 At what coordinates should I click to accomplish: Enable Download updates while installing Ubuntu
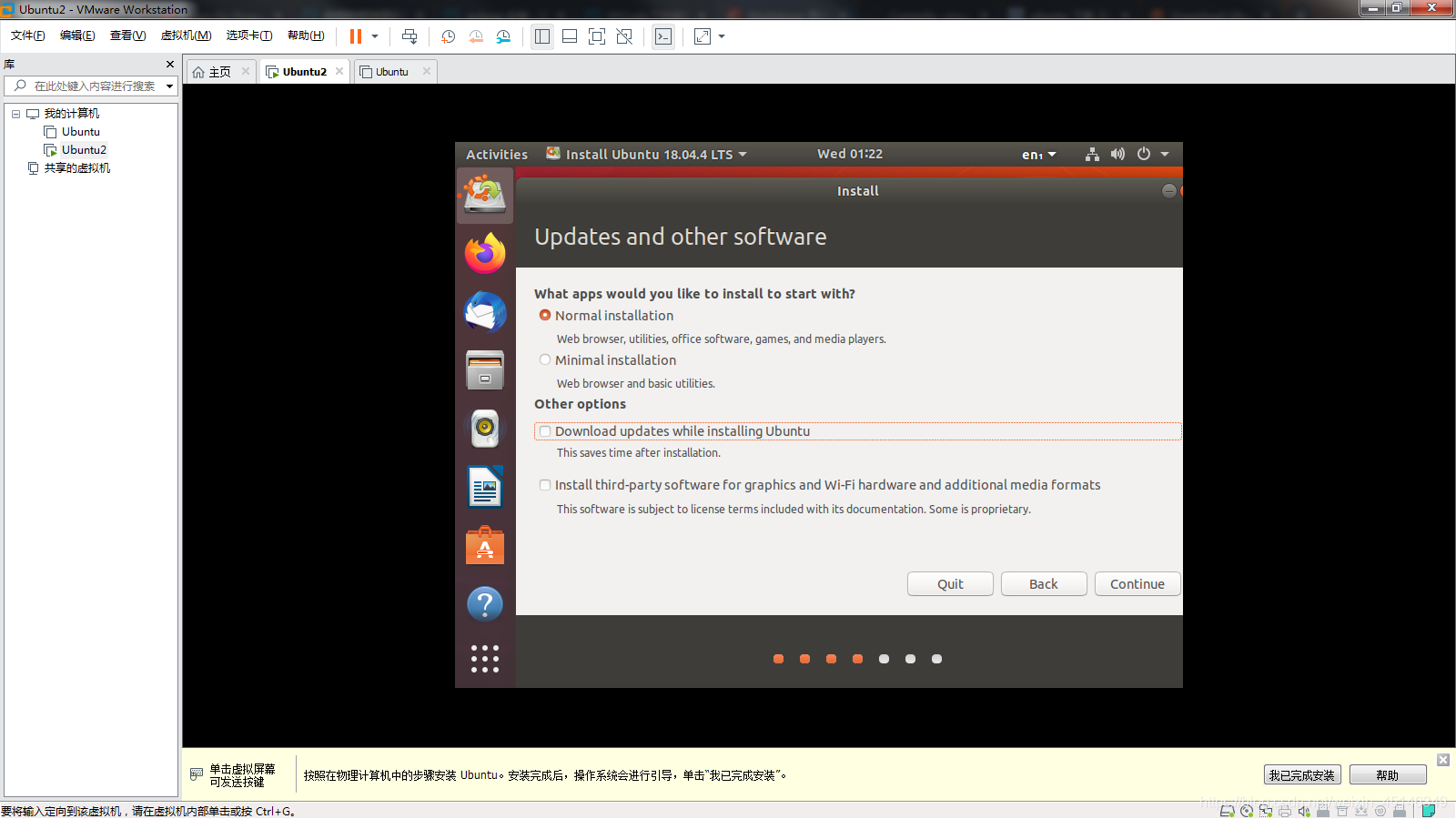(x=545, y=431)
